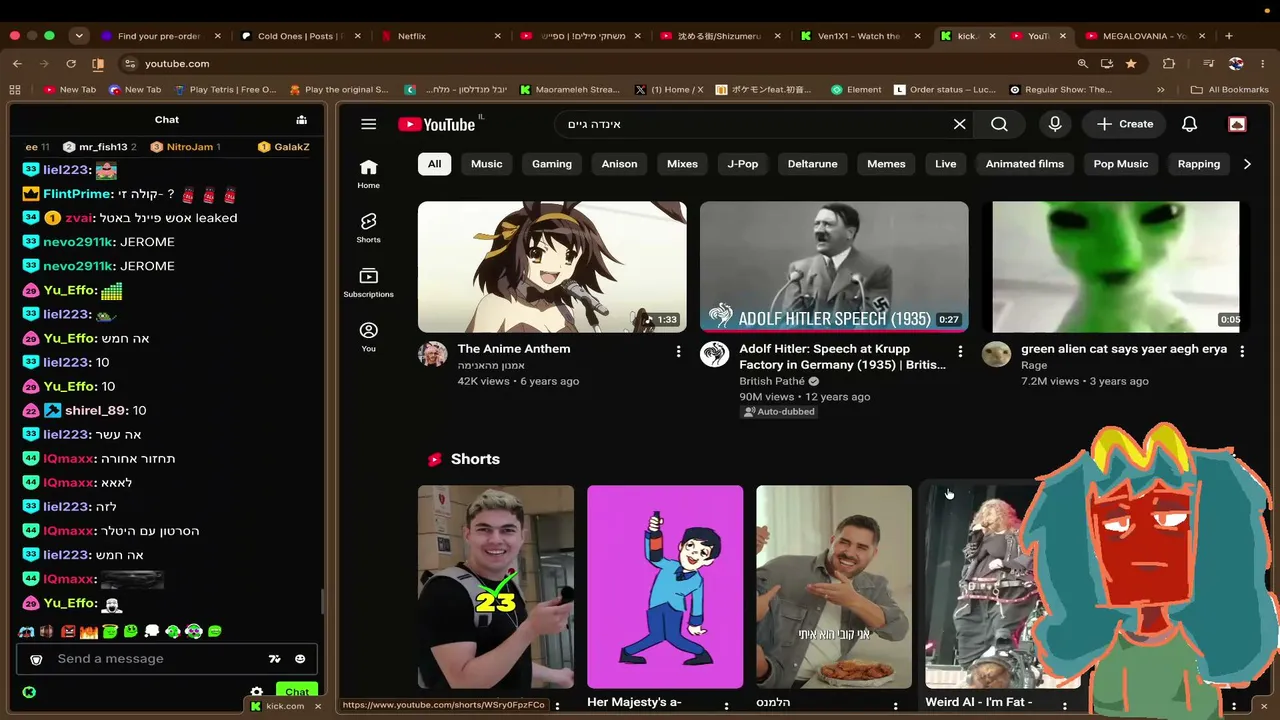Open the green alien cat video title
Viewport: 1280px width, 720px height.
pyautogui.click(x=1124, y=349)
